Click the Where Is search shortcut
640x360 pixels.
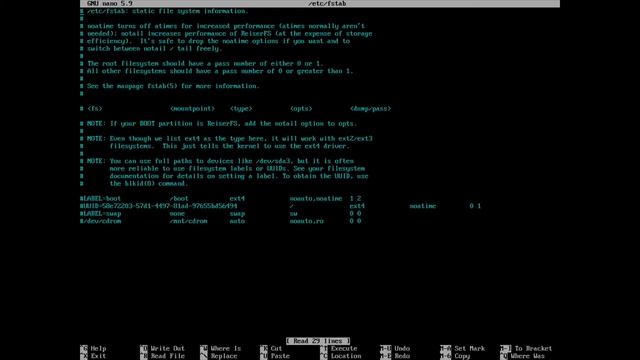pos(221,349)
